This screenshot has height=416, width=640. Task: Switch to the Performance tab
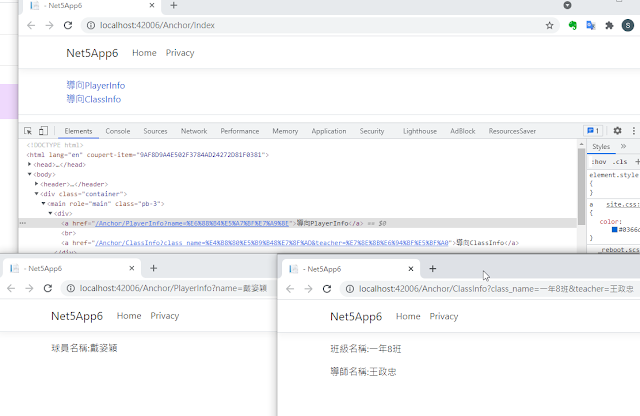240,131
